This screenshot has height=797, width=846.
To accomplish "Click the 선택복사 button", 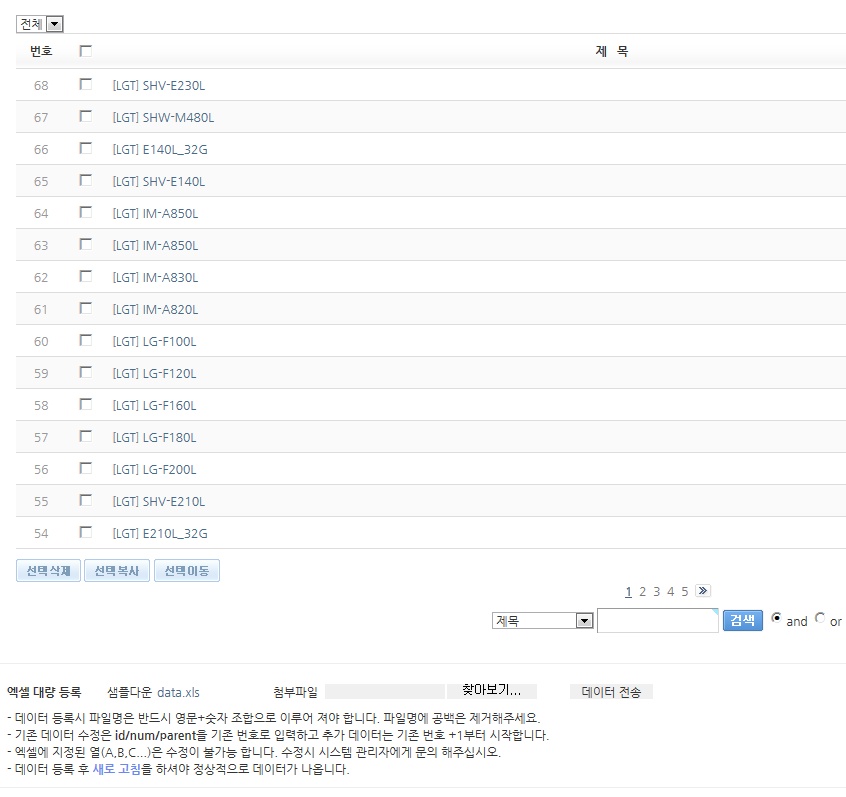I will click(117, 570).
